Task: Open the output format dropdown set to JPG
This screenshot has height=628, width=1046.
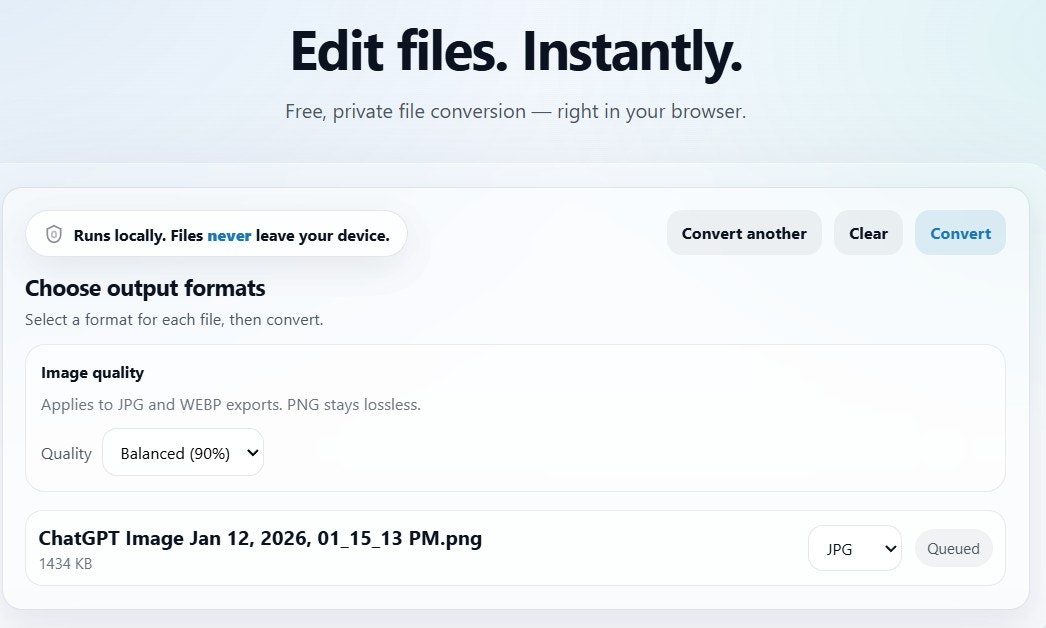Action: [855, 548]
